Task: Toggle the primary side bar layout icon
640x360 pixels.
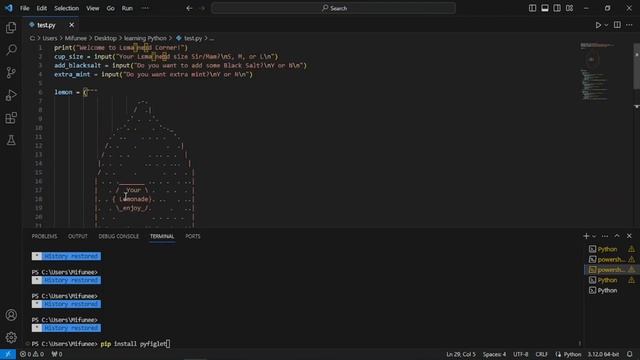Action: pyautogui.click(x=532, y=8)
